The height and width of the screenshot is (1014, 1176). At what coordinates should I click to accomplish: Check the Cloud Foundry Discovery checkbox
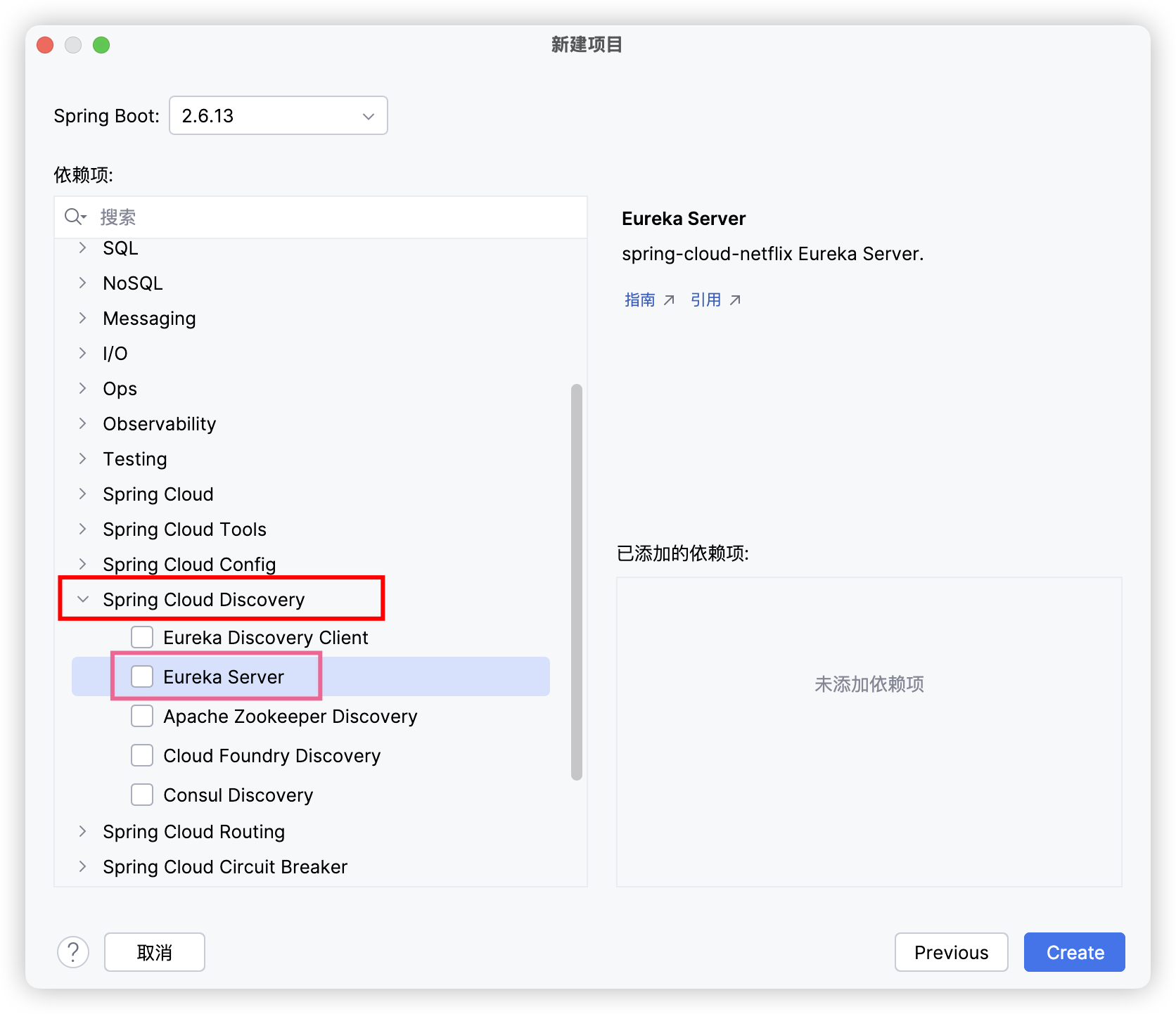click(142, 755)
